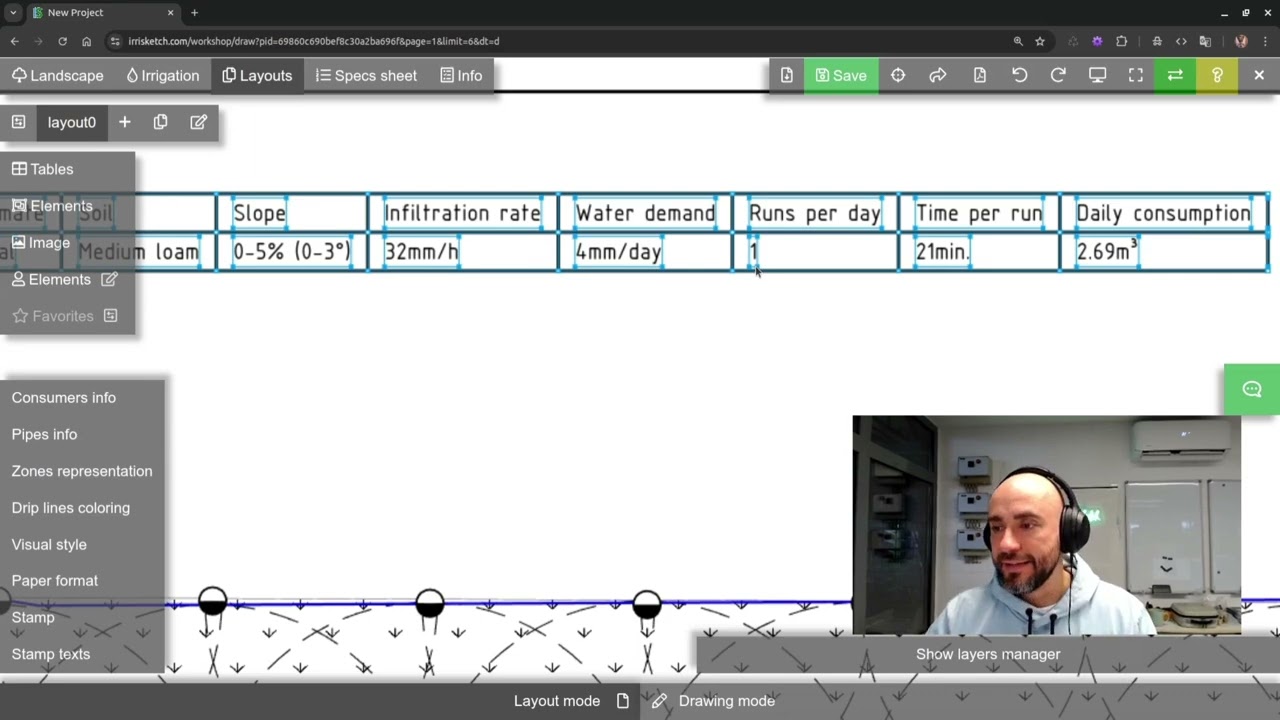The height and width of the screenshot is (720, 1280).
Task: Open Consumers info option
Action: tap(64, 397)
